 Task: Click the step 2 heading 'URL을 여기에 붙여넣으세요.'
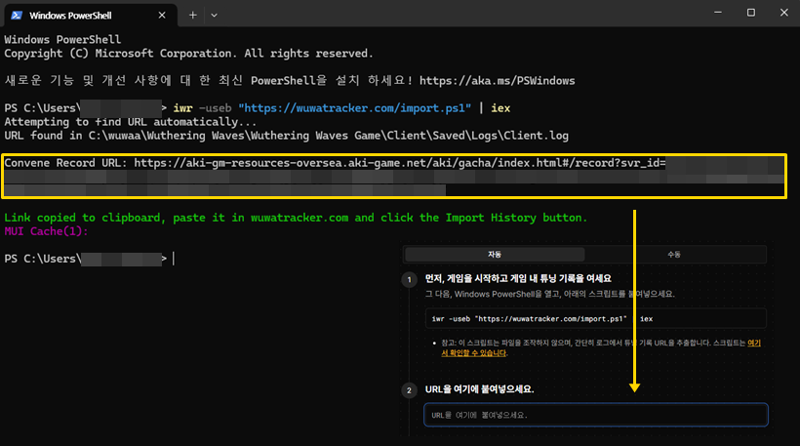click(479, 389)
